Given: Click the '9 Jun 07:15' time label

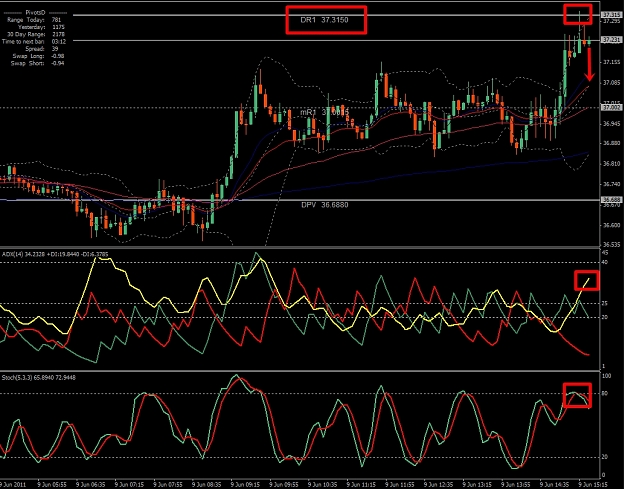Looking at the screenshot, I should coord(129,485).
